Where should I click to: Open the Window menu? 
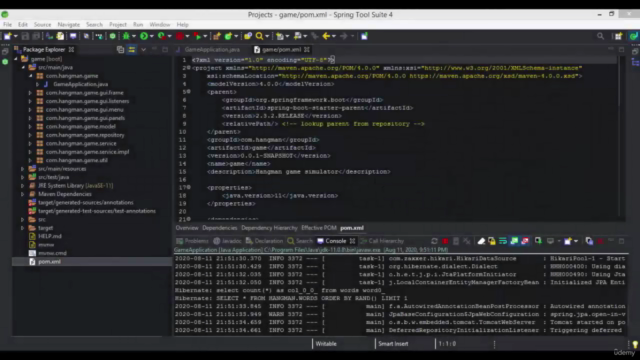point(160,24)
